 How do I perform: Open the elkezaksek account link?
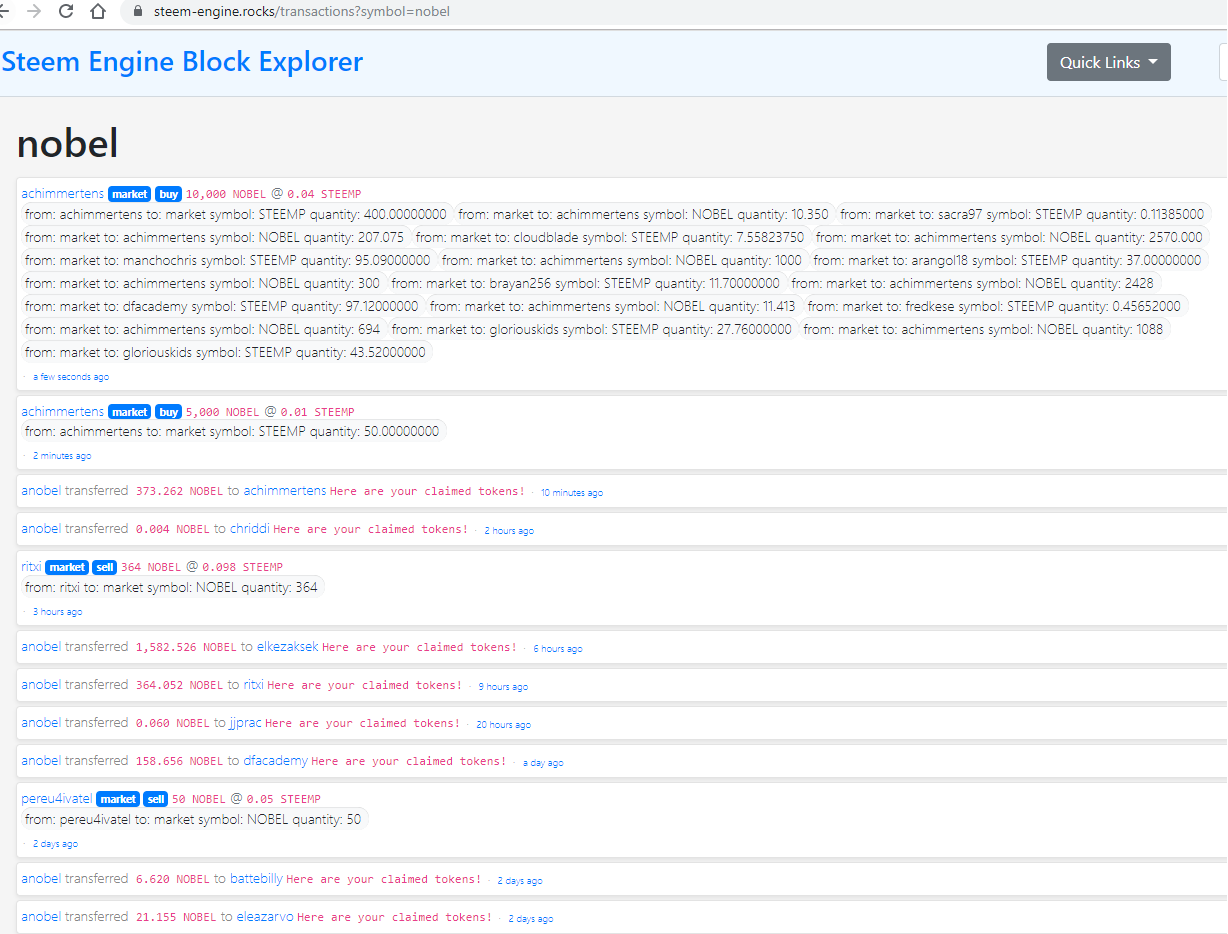coord(287,647)
